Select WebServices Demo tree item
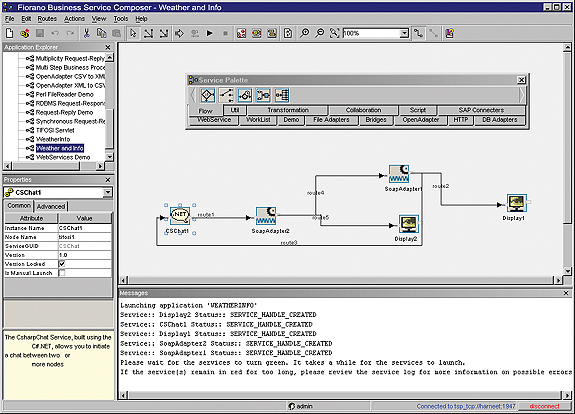Viewport: 575px width, 414px height. pos(63,157)
